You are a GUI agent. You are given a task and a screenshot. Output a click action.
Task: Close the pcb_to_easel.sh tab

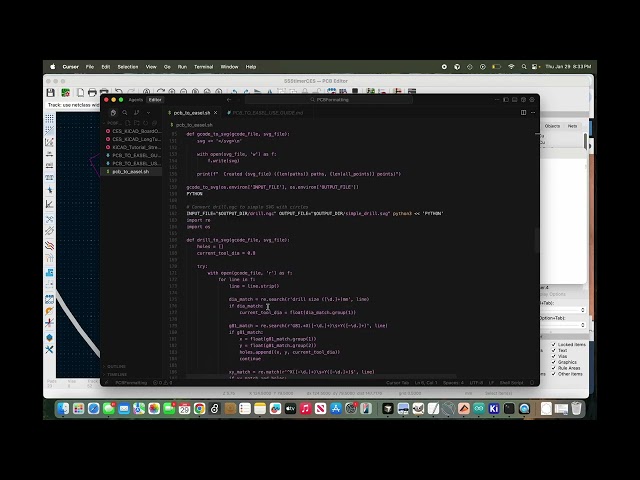[216, 113]
